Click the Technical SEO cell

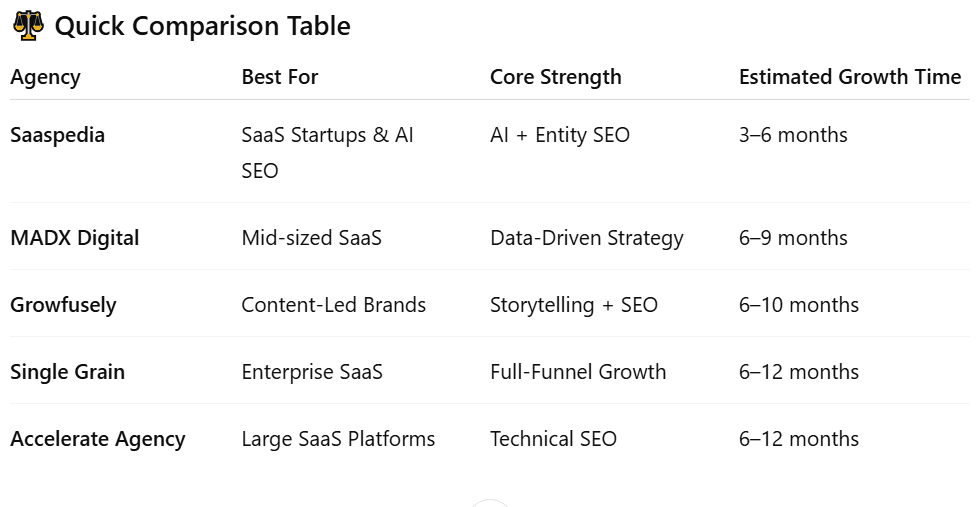pos(553,439)
